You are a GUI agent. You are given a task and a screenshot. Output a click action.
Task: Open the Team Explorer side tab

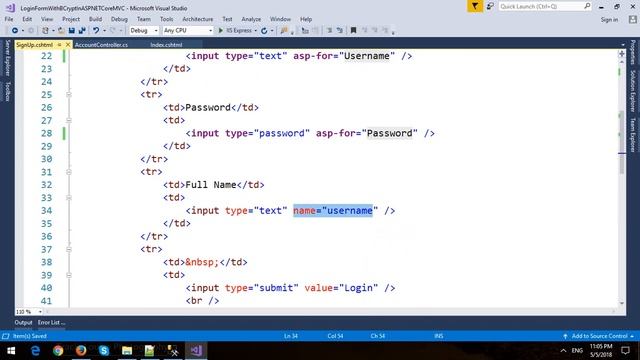tap(633, 135)
